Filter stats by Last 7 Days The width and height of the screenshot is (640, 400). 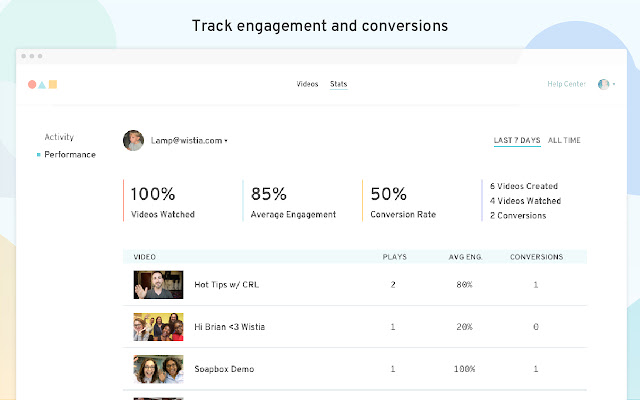(517, 140)
